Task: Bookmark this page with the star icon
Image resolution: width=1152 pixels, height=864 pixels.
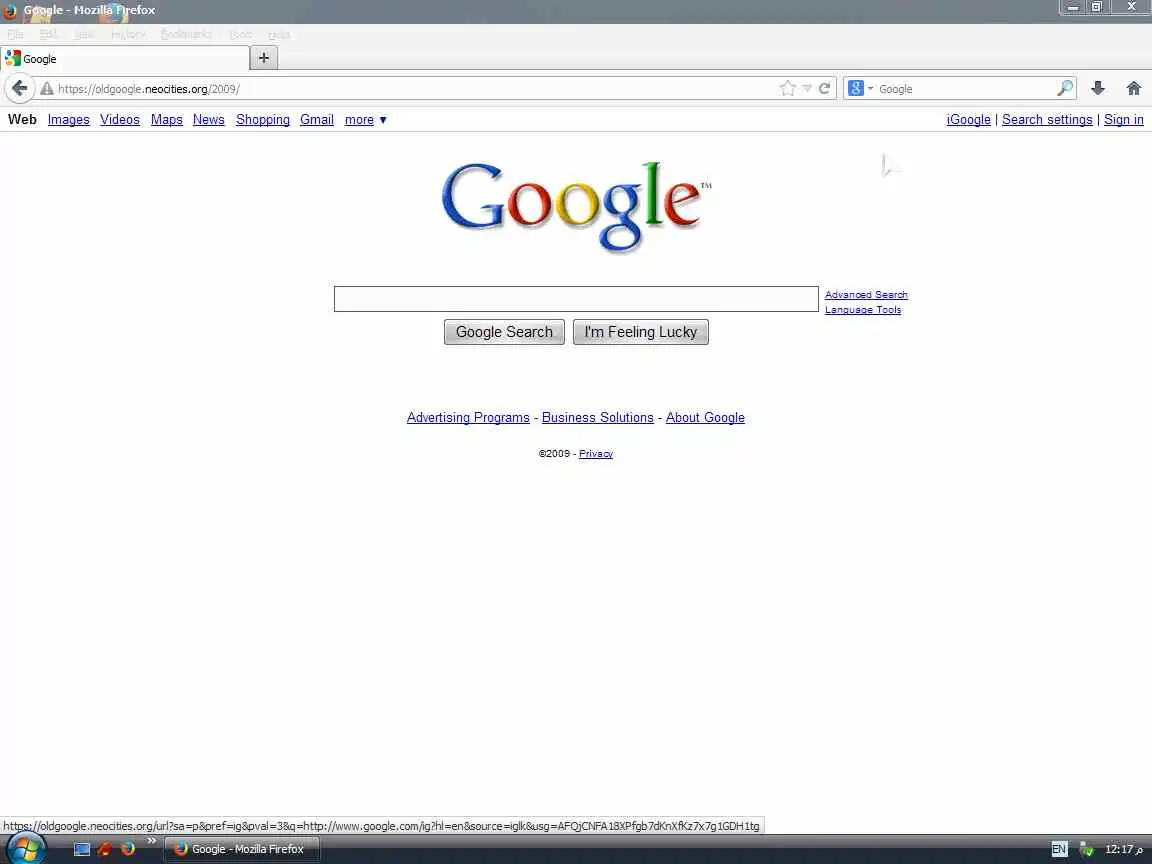Action: point(788,89)
